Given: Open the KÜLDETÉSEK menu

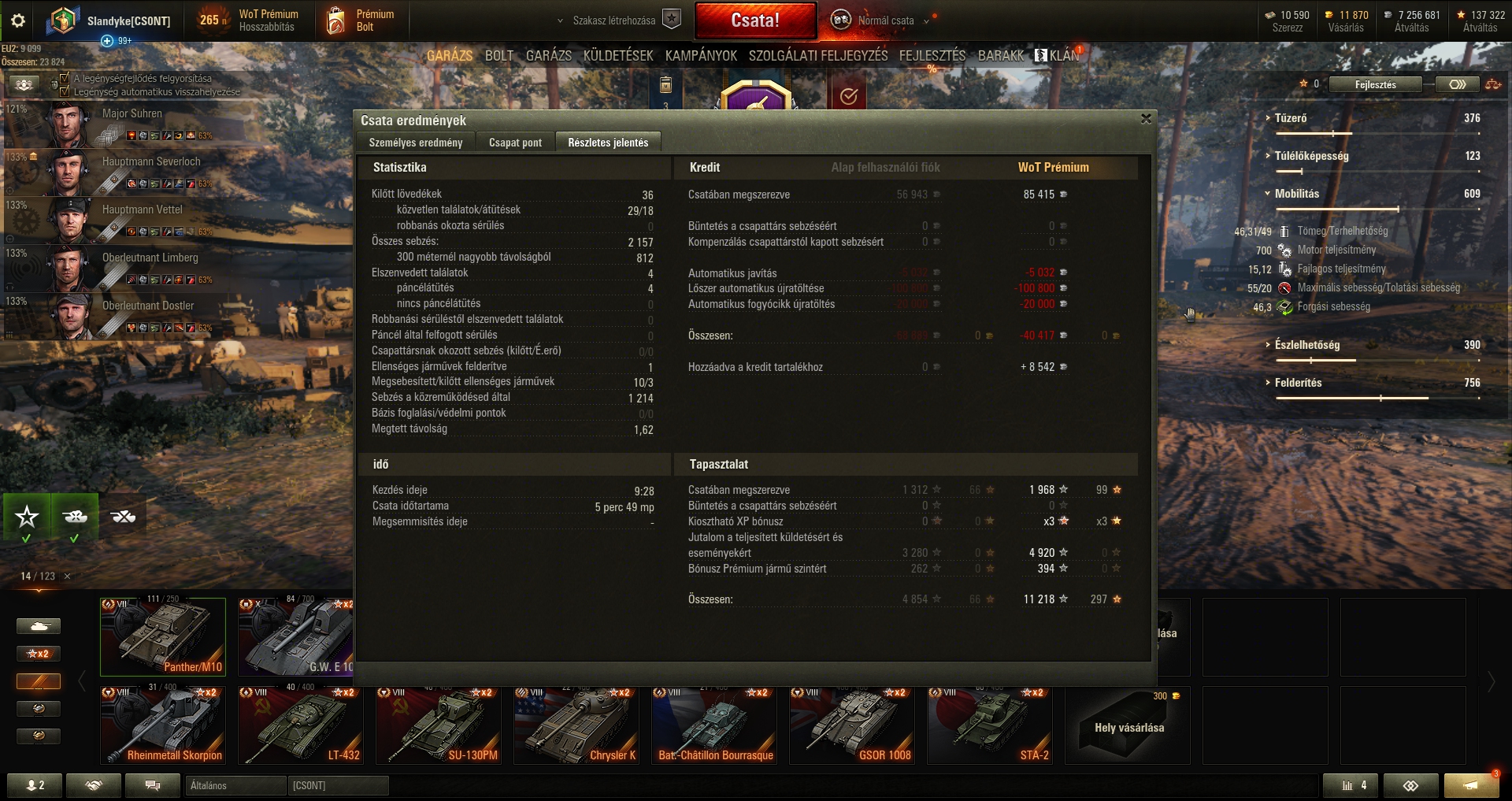Looking at the screenshot, I should click(x=618, y=56).
